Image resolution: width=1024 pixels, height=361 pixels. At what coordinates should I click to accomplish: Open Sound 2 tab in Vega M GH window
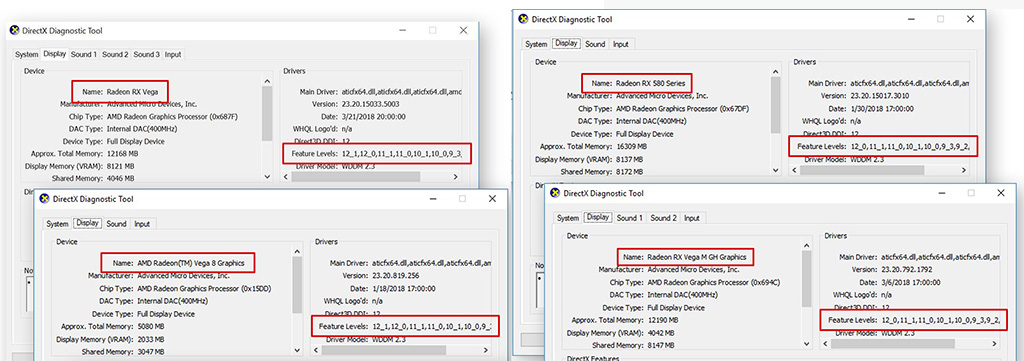point(664,218)
